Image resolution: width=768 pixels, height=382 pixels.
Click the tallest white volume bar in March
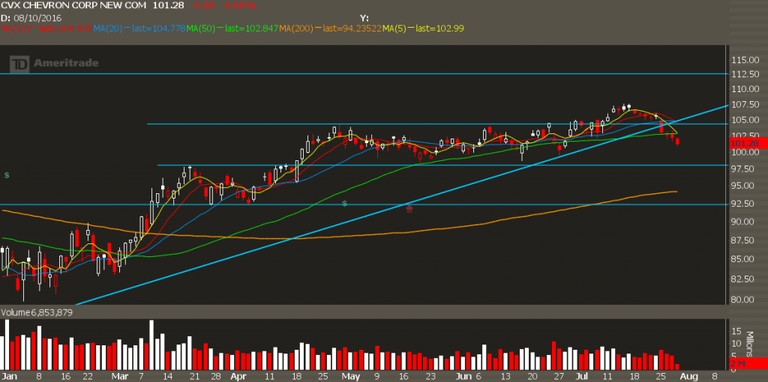(151, 345)
